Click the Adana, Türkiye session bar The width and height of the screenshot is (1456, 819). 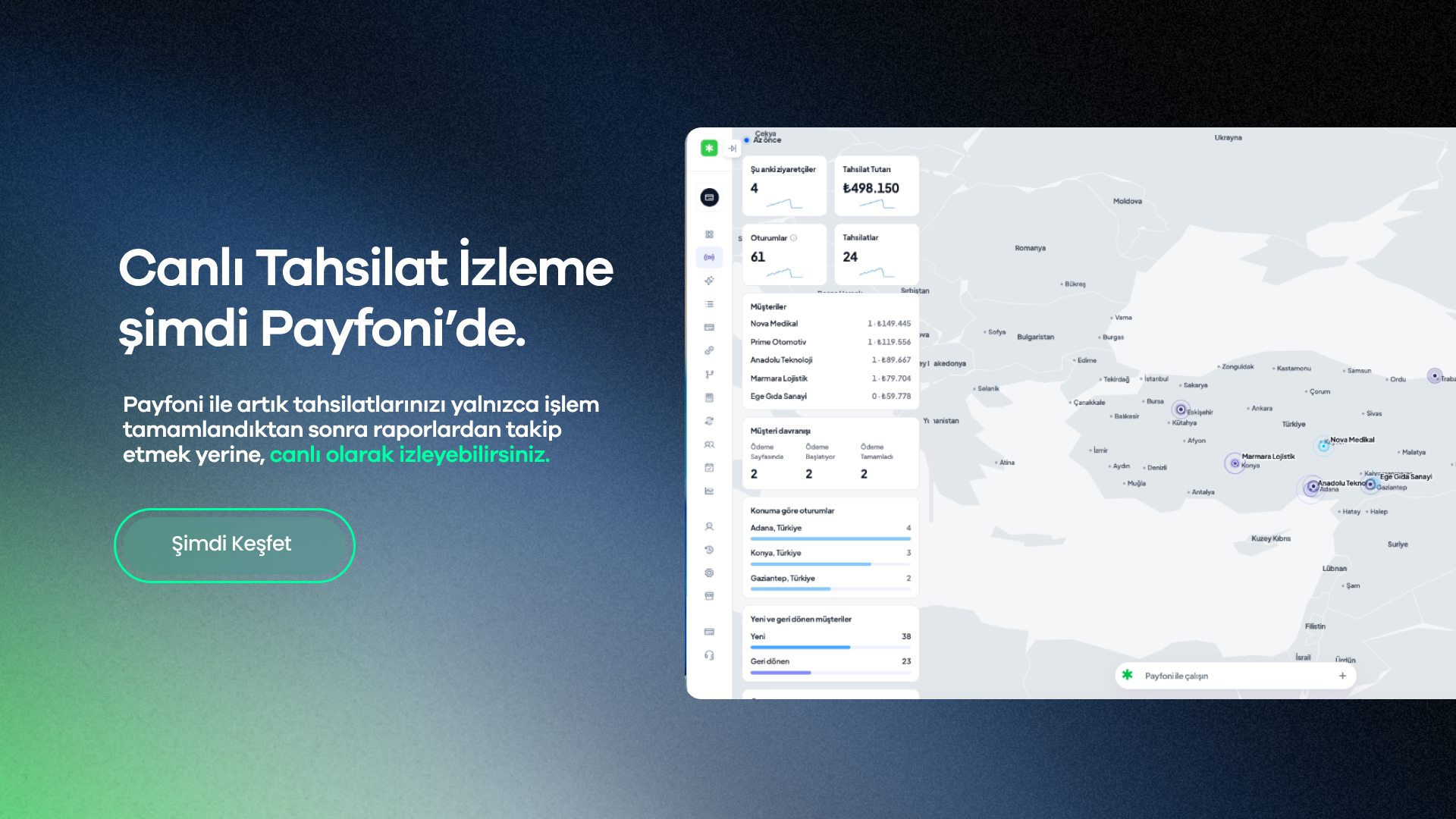coord(830,539)
